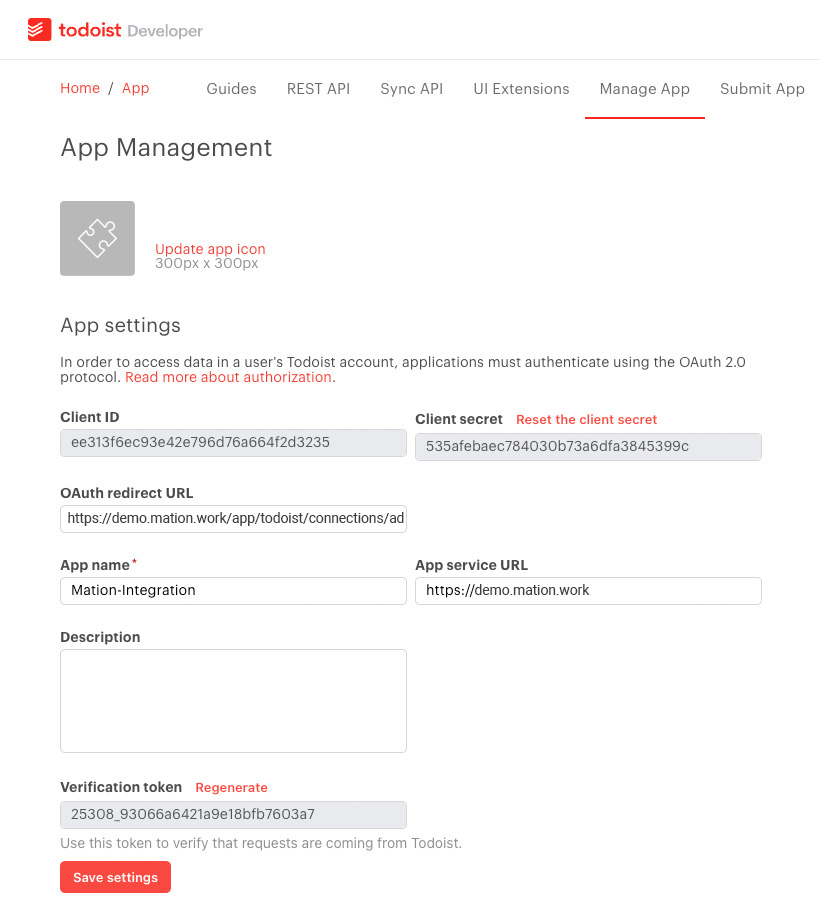Click the App Management heading

(166, 148)
